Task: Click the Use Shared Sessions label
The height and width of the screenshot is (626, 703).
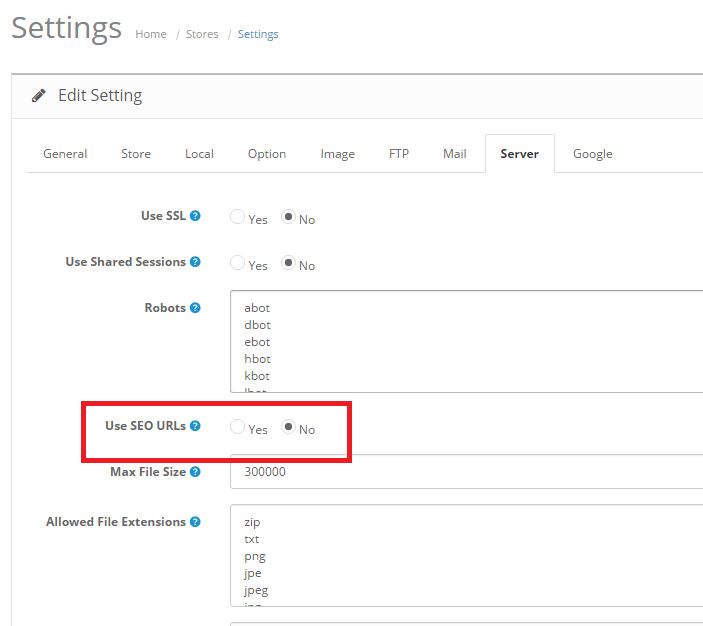Action: point(126,261)
